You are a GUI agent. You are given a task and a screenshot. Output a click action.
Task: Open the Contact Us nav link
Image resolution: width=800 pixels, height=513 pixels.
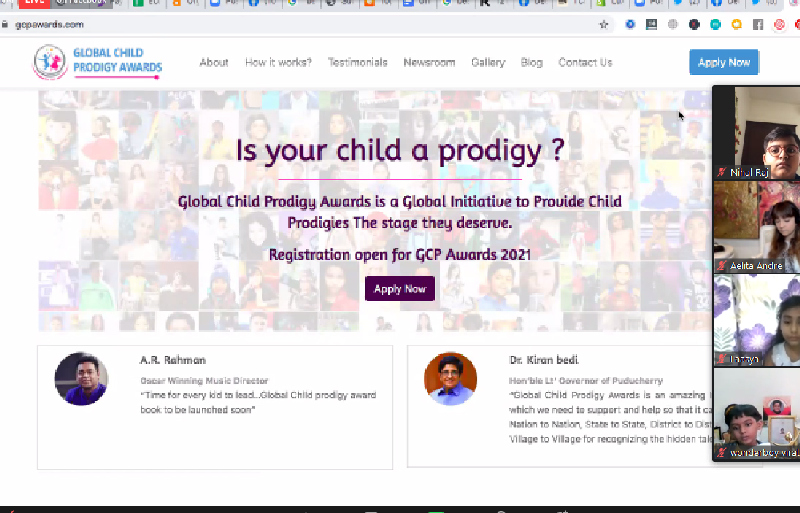pos(585,62)
